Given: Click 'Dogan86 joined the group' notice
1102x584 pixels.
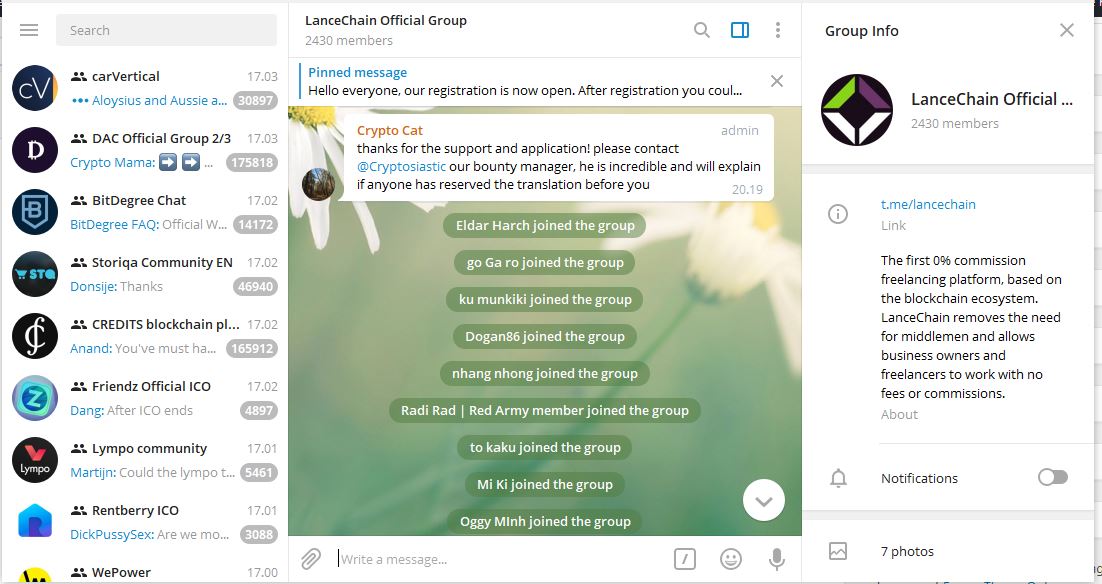Looking at the screenshot, I should (545, 336).
